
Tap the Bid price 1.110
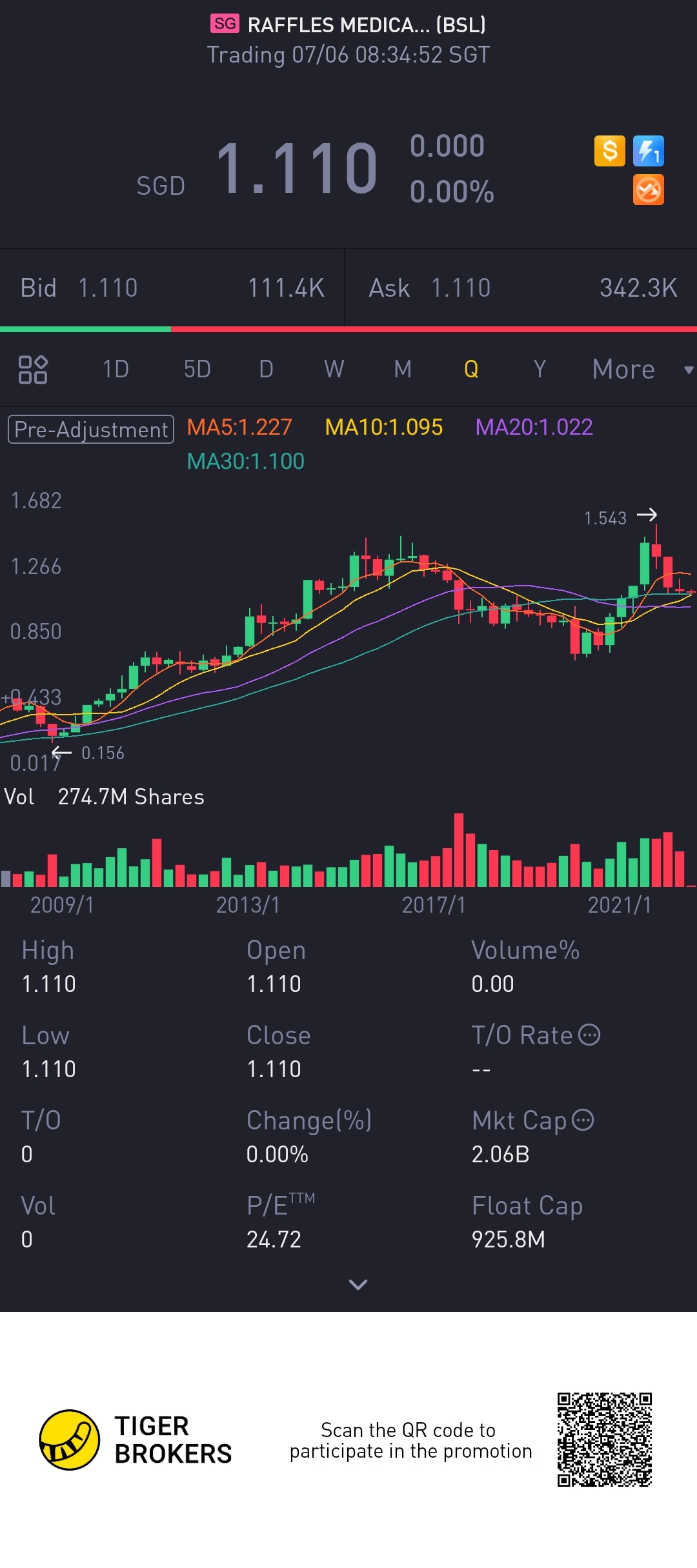pyautogui.click(x=108, y=288)
